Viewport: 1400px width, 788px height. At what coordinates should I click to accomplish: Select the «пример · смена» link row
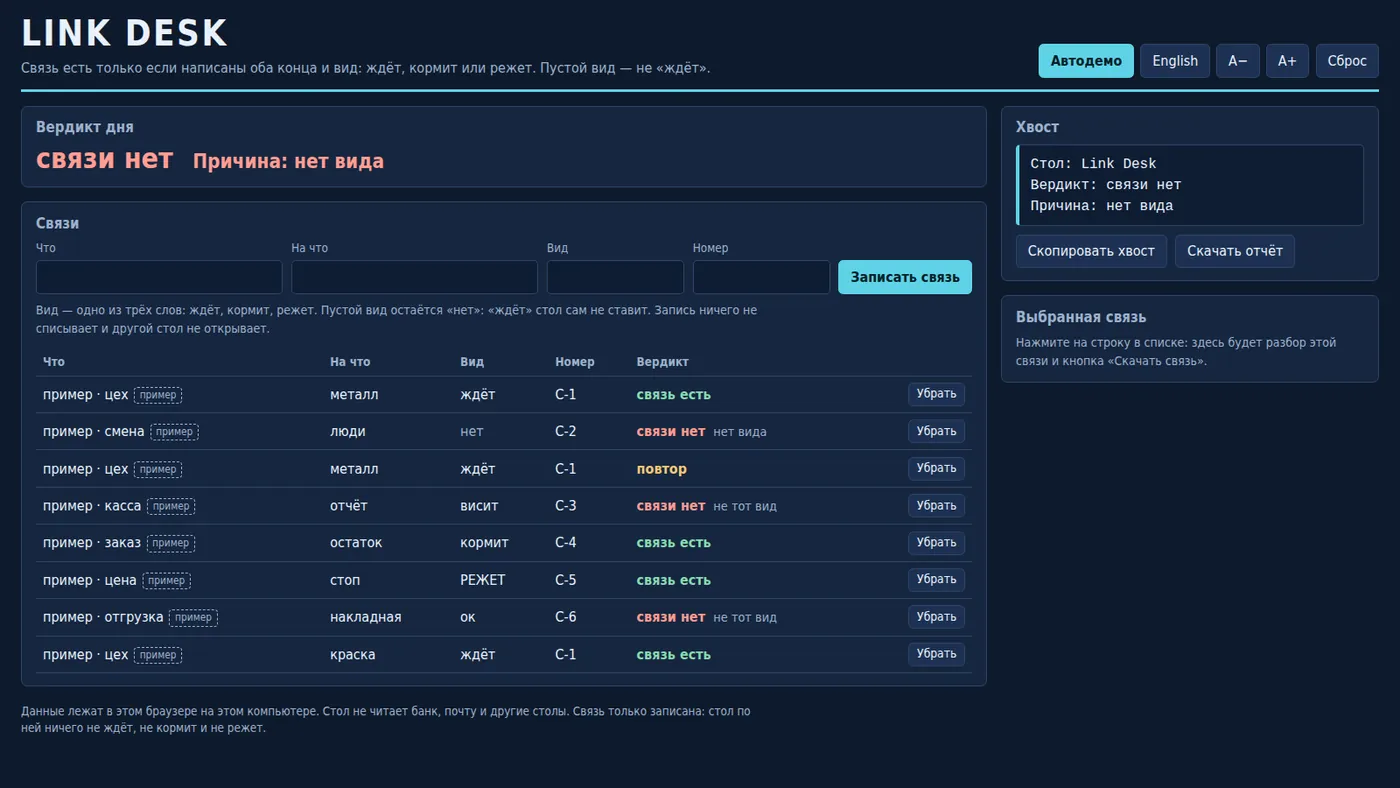[504, 432]
